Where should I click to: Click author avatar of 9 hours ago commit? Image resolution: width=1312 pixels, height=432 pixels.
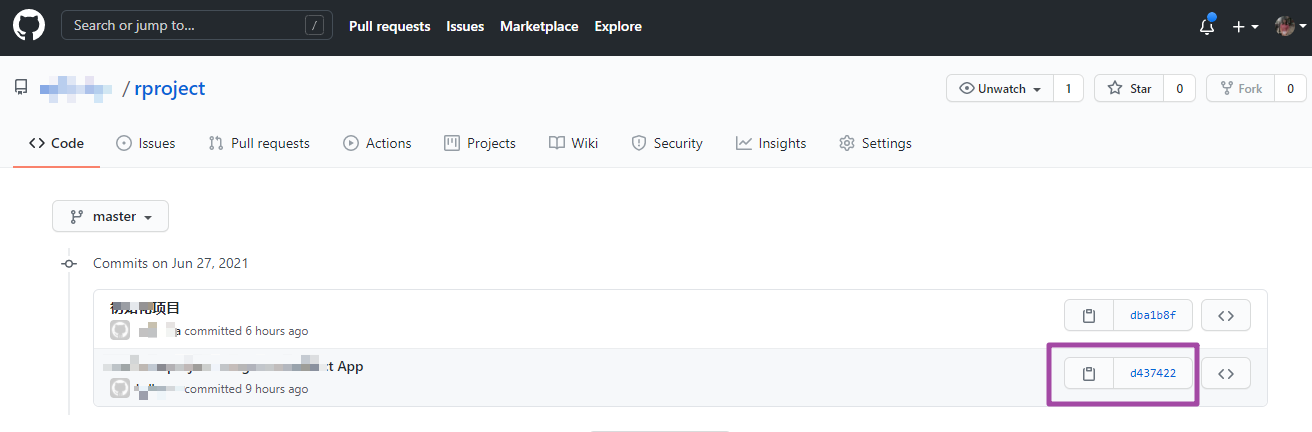[x=120, y=388]
